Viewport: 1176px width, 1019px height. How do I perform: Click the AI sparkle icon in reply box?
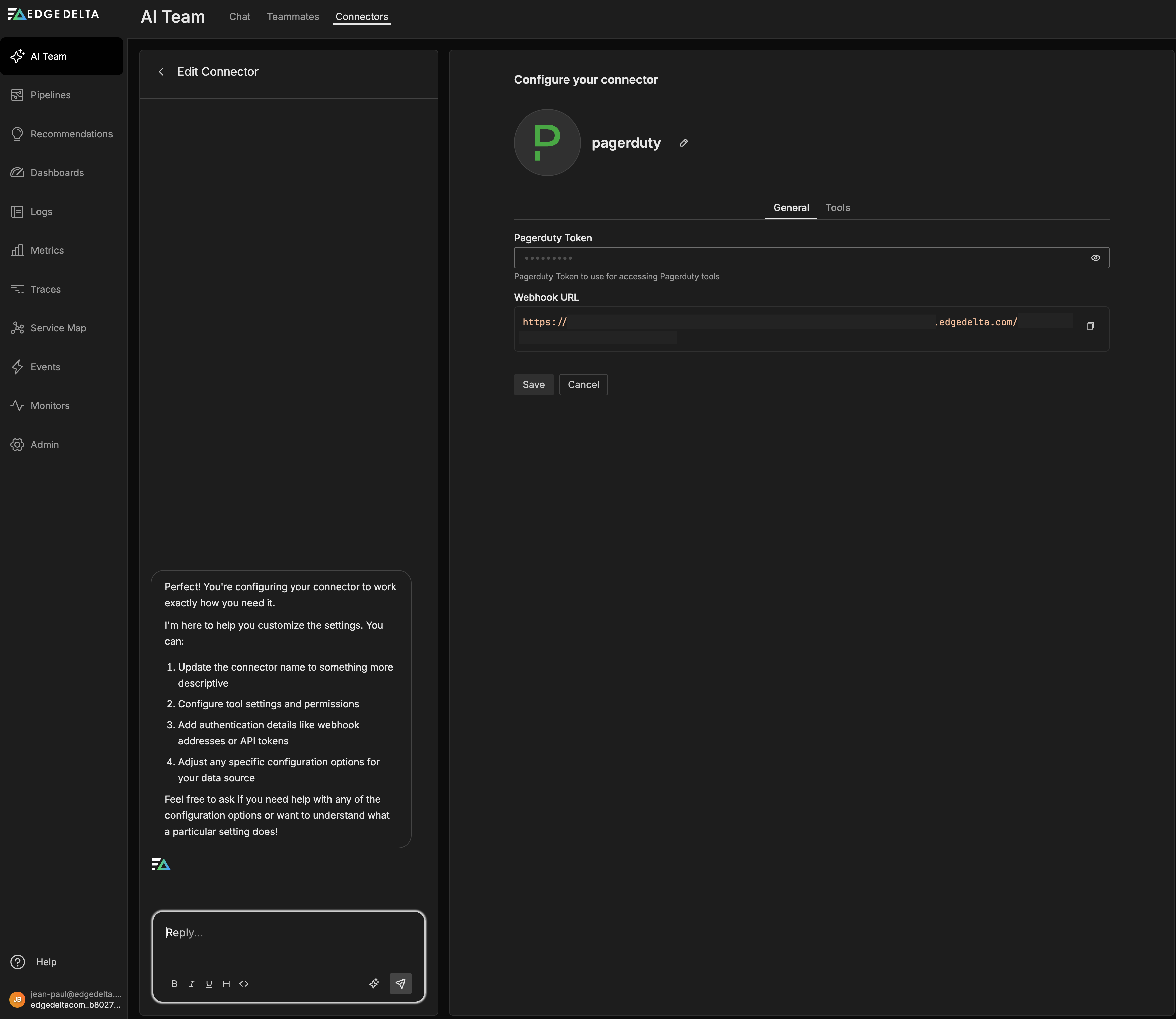tap(374, 983)
